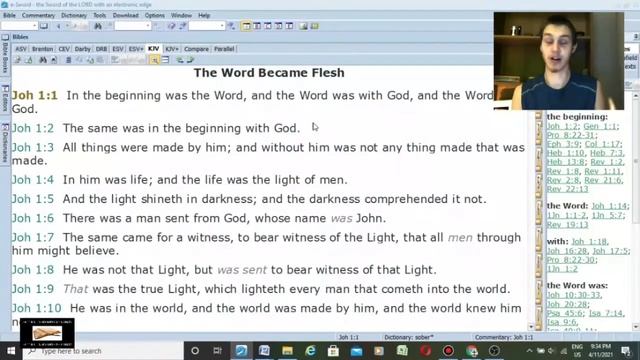Open the Commentary menu
The height and width of the screenshot is (360, 640).
pyautogui.click(x=38, y=16)
